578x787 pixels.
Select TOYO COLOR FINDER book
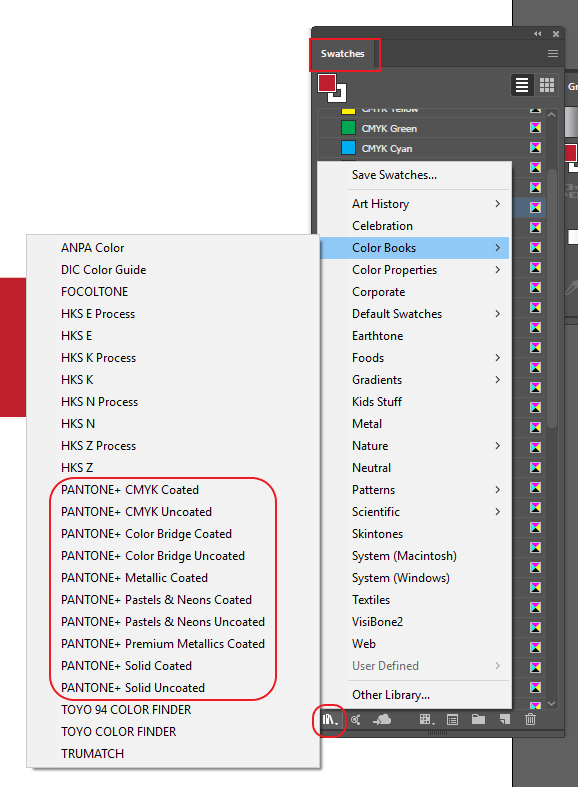point(173,732)
